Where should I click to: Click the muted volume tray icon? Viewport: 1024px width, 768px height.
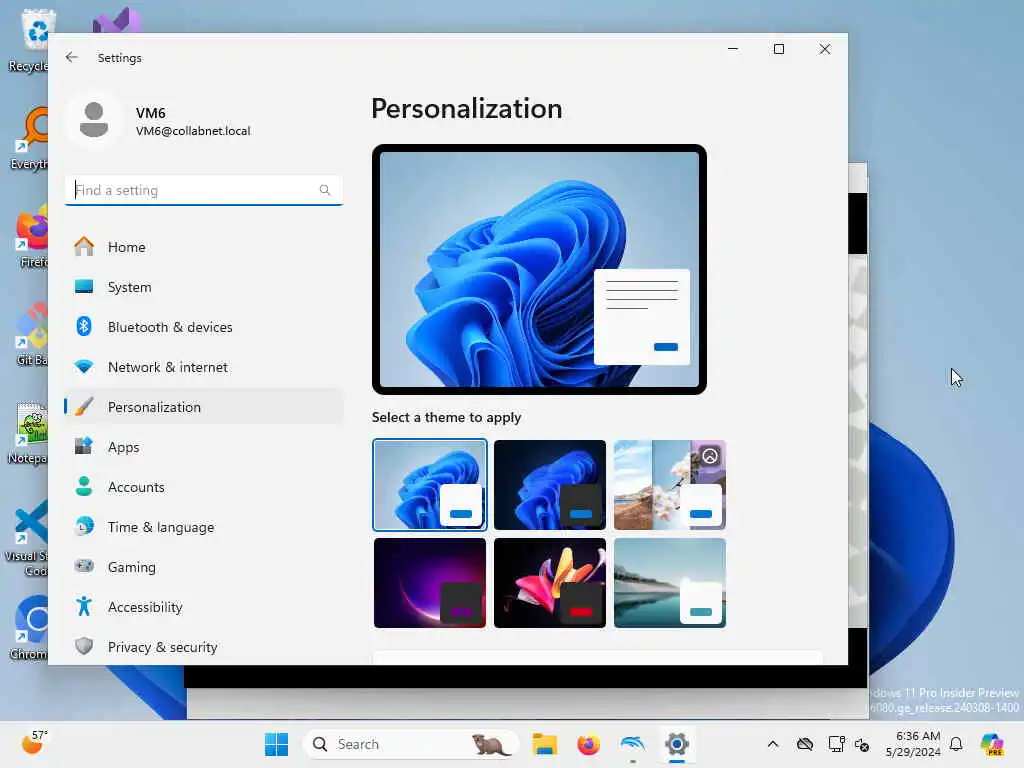862,744
